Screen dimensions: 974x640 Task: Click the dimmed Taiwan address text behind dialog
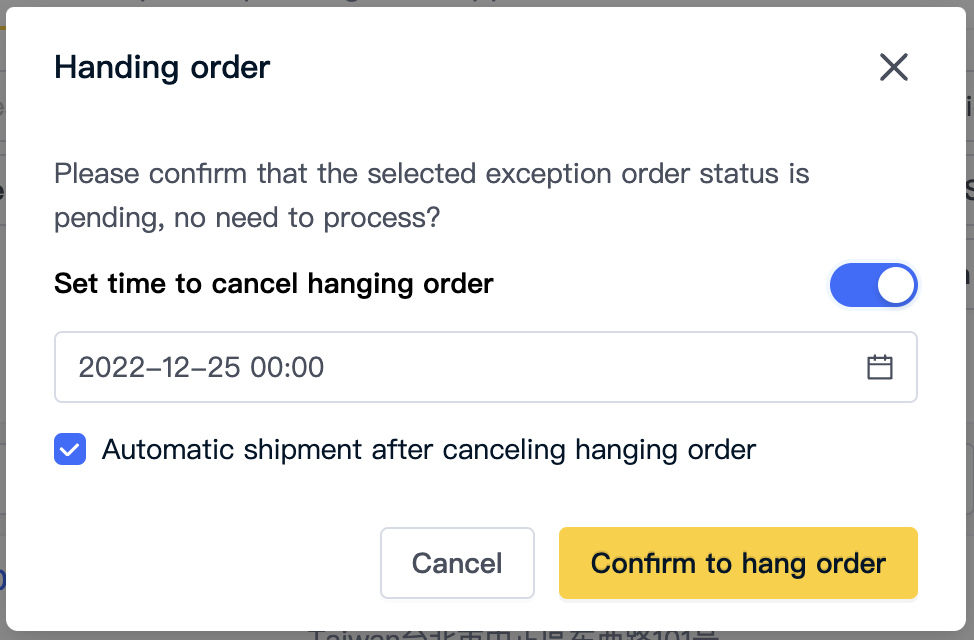coord(514,635)
